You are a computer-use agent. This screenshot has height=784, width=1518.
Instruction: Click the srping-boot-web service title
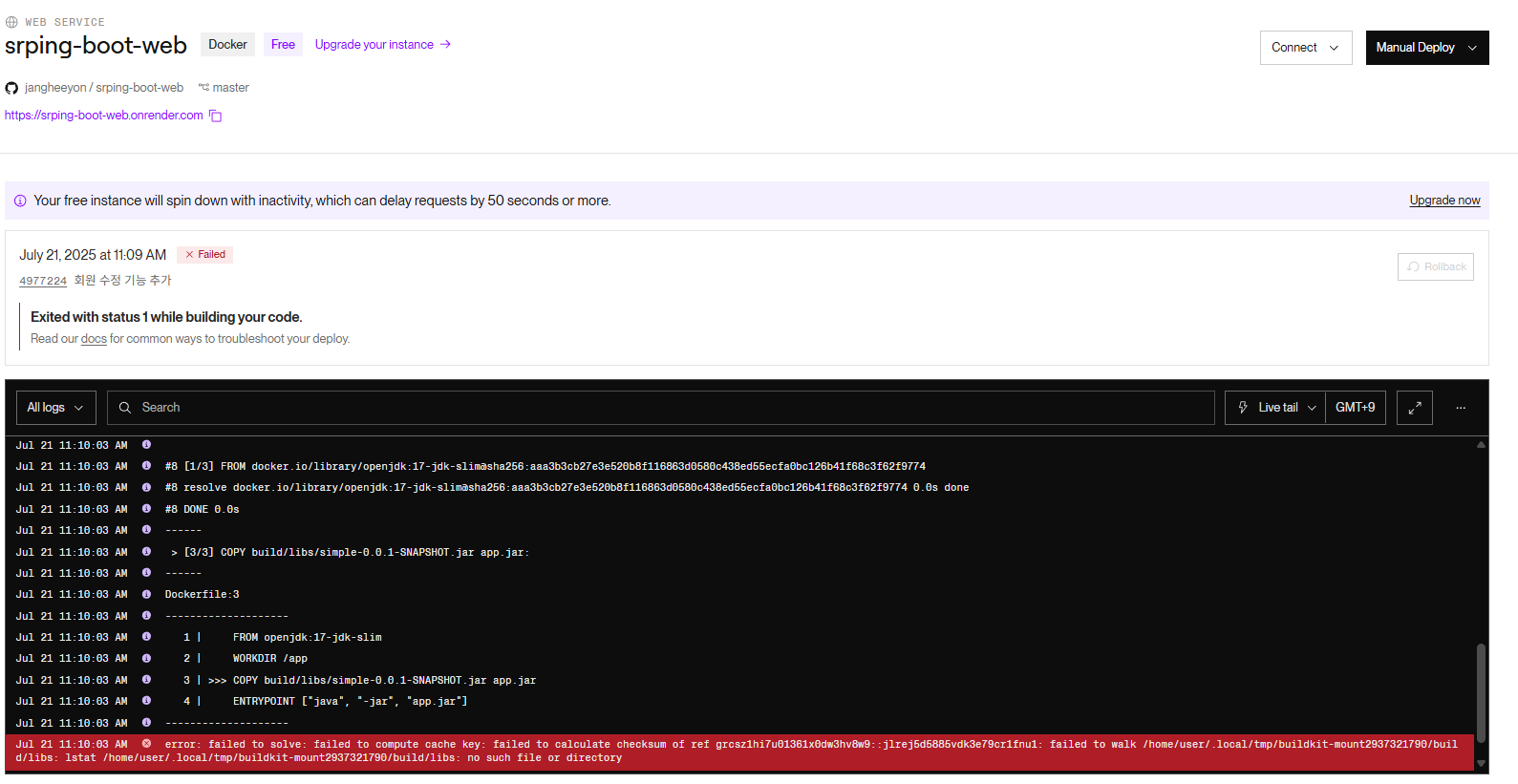pyautogui.click(x=96, y=46)
